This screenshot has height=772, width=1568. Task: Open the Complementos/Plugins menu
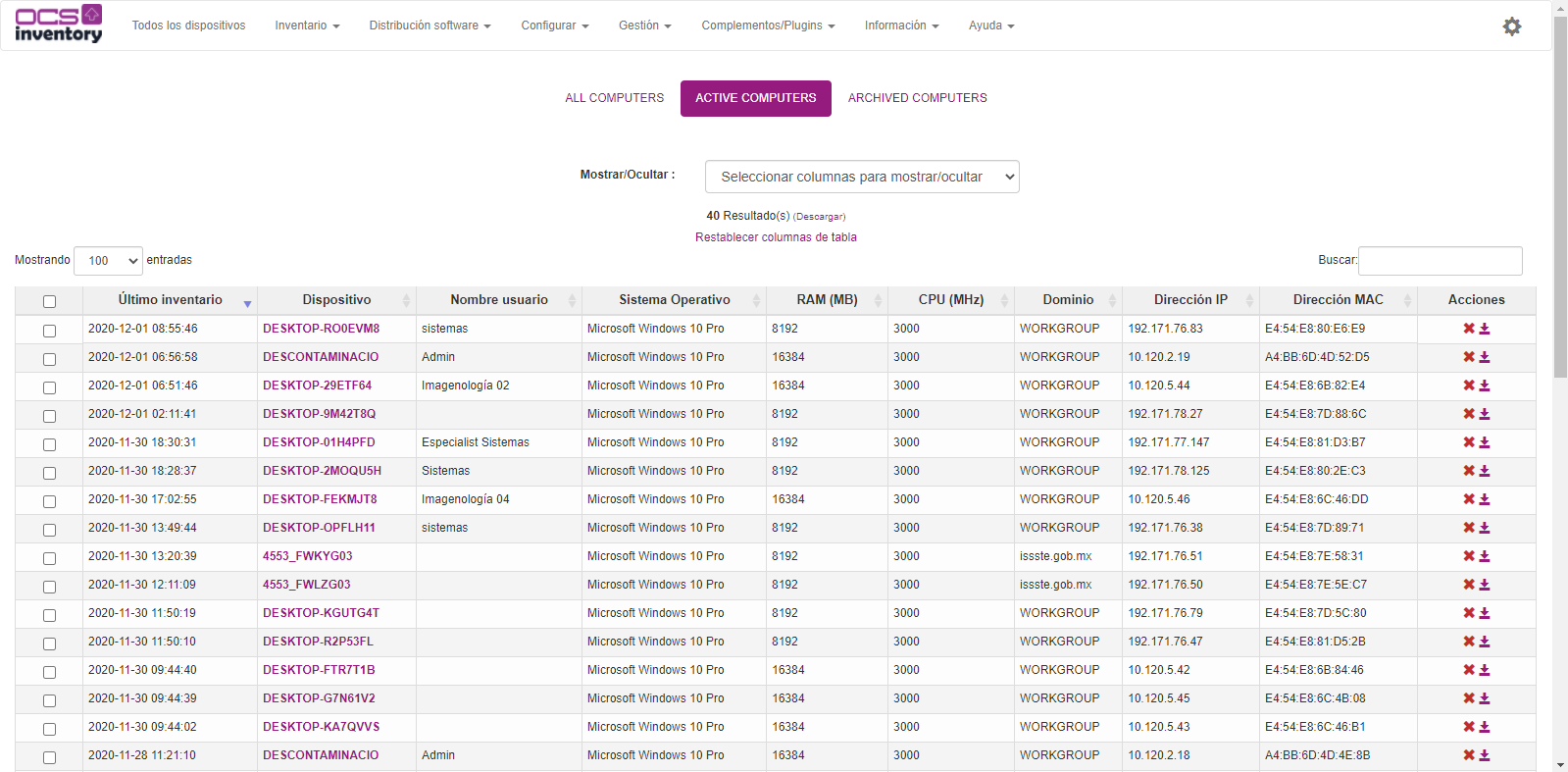tap(767, 26)
